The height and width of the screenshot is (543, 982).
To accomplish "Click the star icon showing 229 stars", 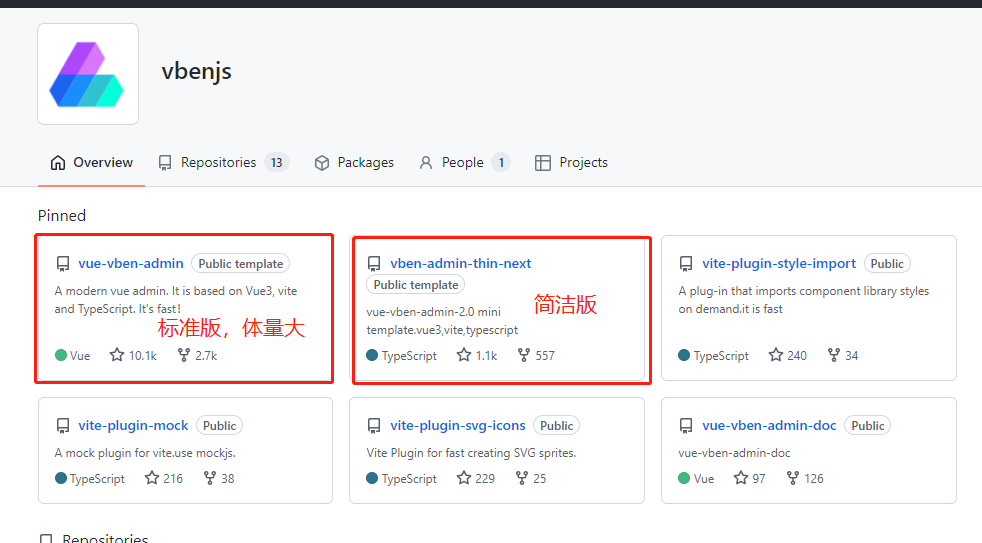I will coord(463,478).
